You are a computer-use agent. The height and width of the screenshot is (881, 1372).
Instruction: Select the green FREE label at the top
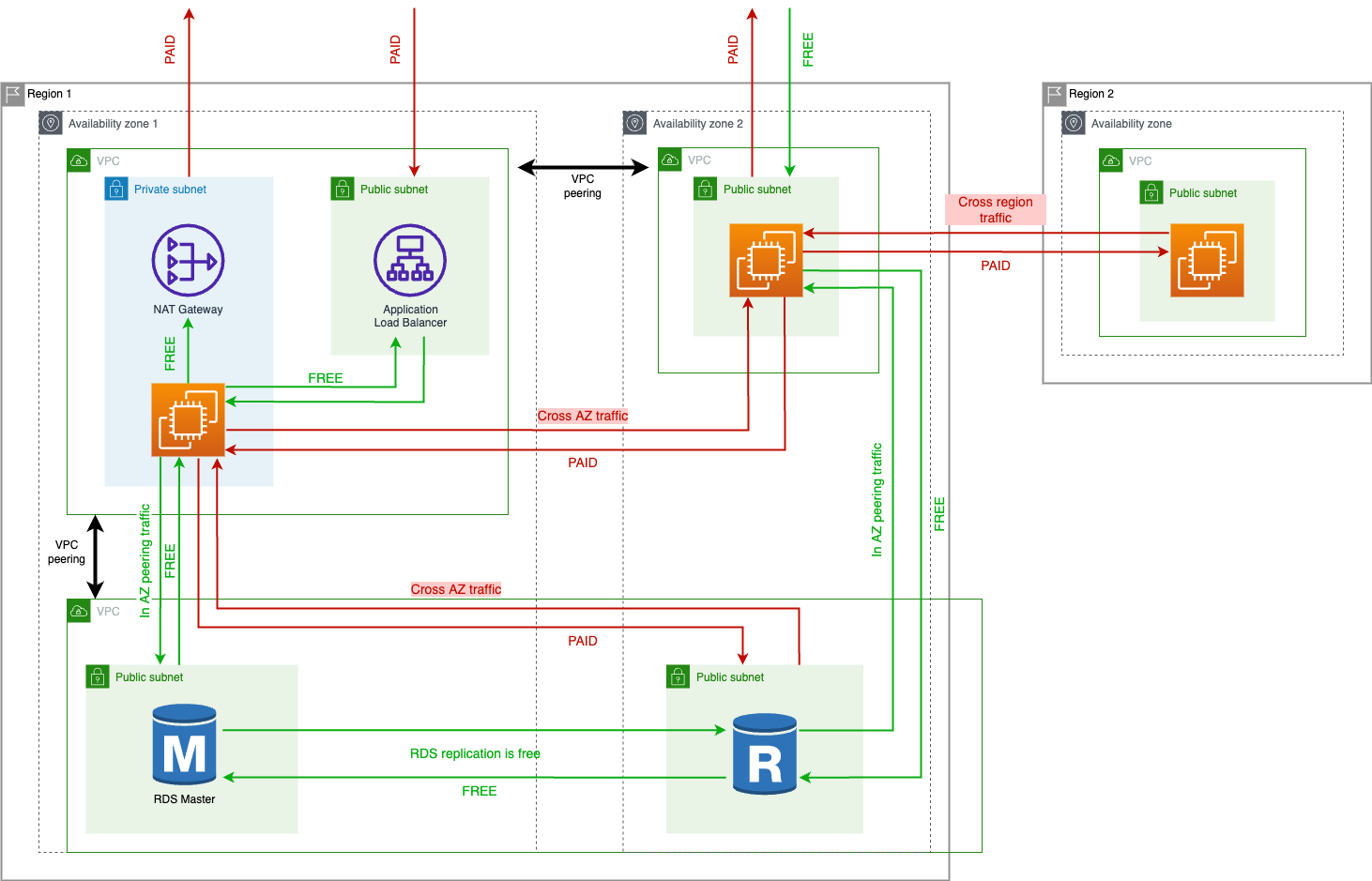(x=808, y=50)
